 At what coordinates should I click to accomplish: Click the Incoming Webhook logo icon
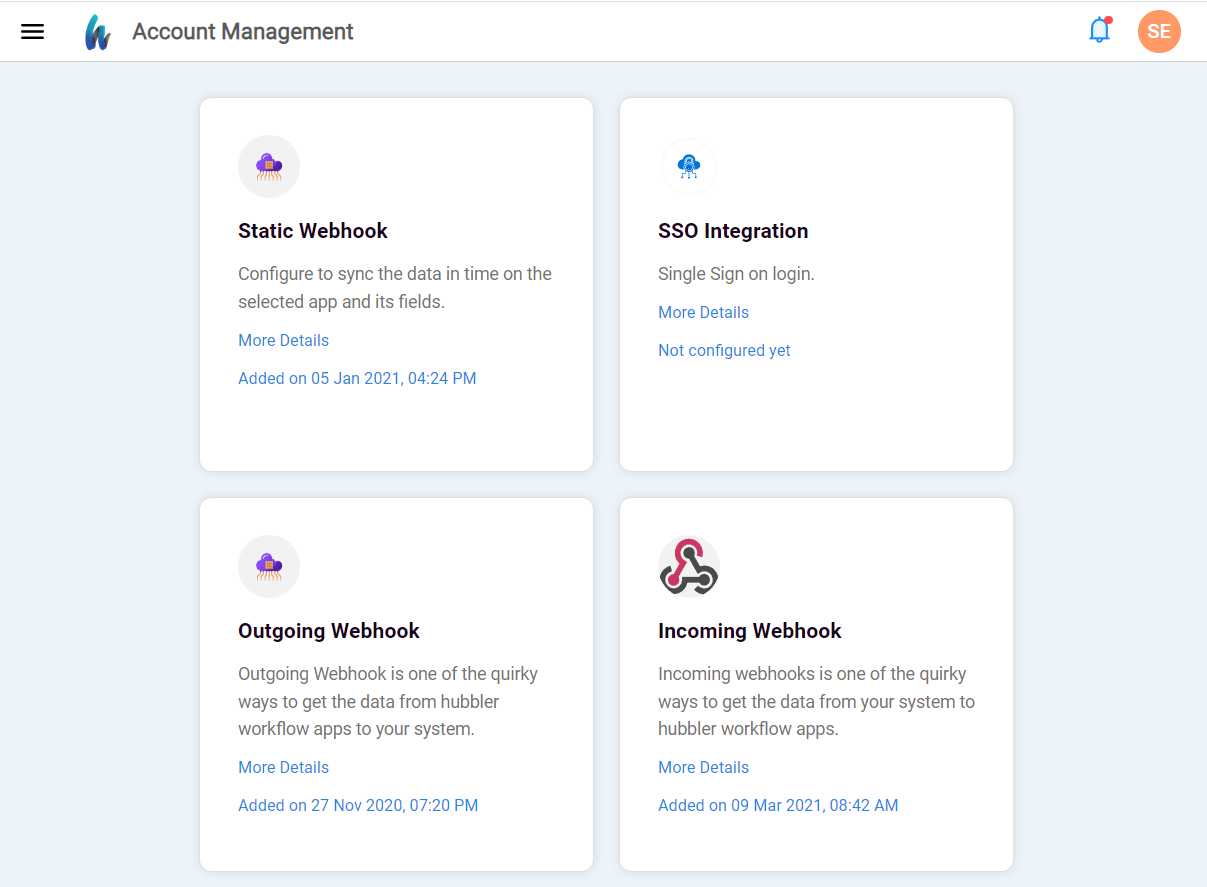point(689,566)
